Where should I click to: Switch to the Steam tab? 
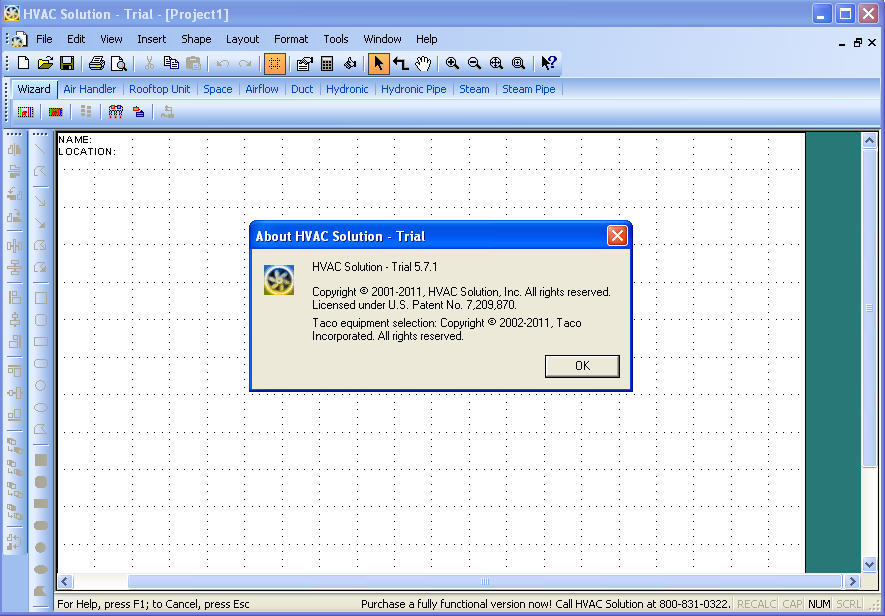(x=474, y=89)
